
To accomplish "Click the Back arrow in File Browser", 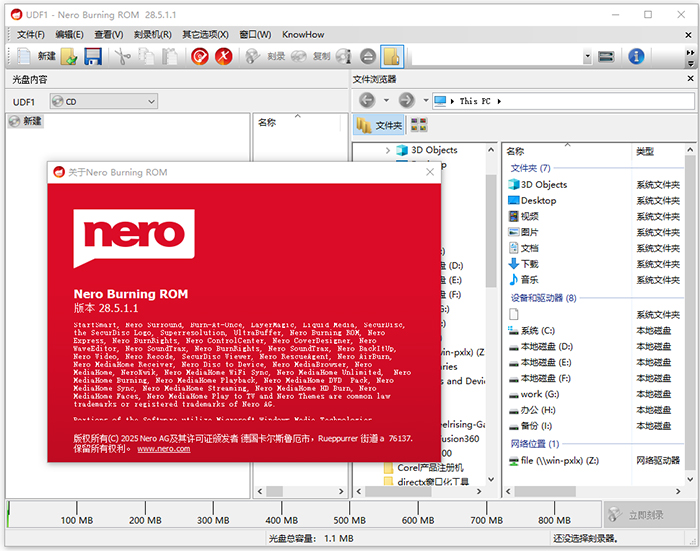I will [x=367, y=100].
